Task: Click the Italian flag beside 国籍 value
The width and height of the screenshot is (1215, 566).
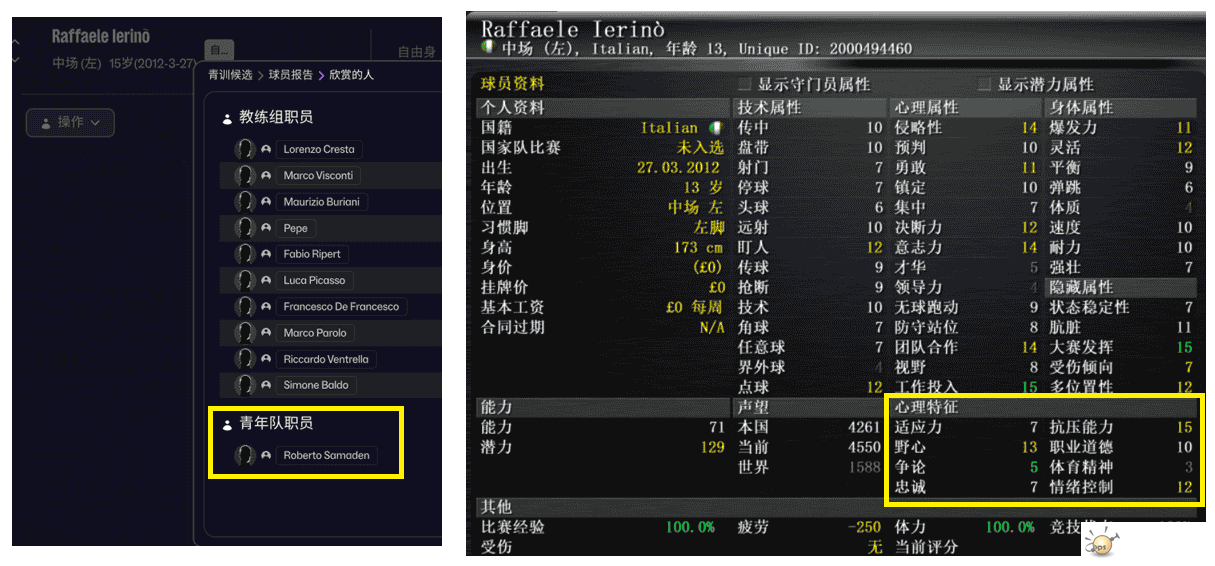Action: pos(715,128)
